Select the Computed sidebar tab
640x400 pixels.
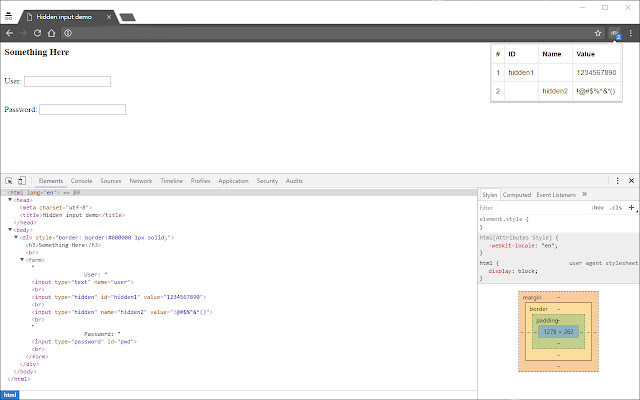517,195
